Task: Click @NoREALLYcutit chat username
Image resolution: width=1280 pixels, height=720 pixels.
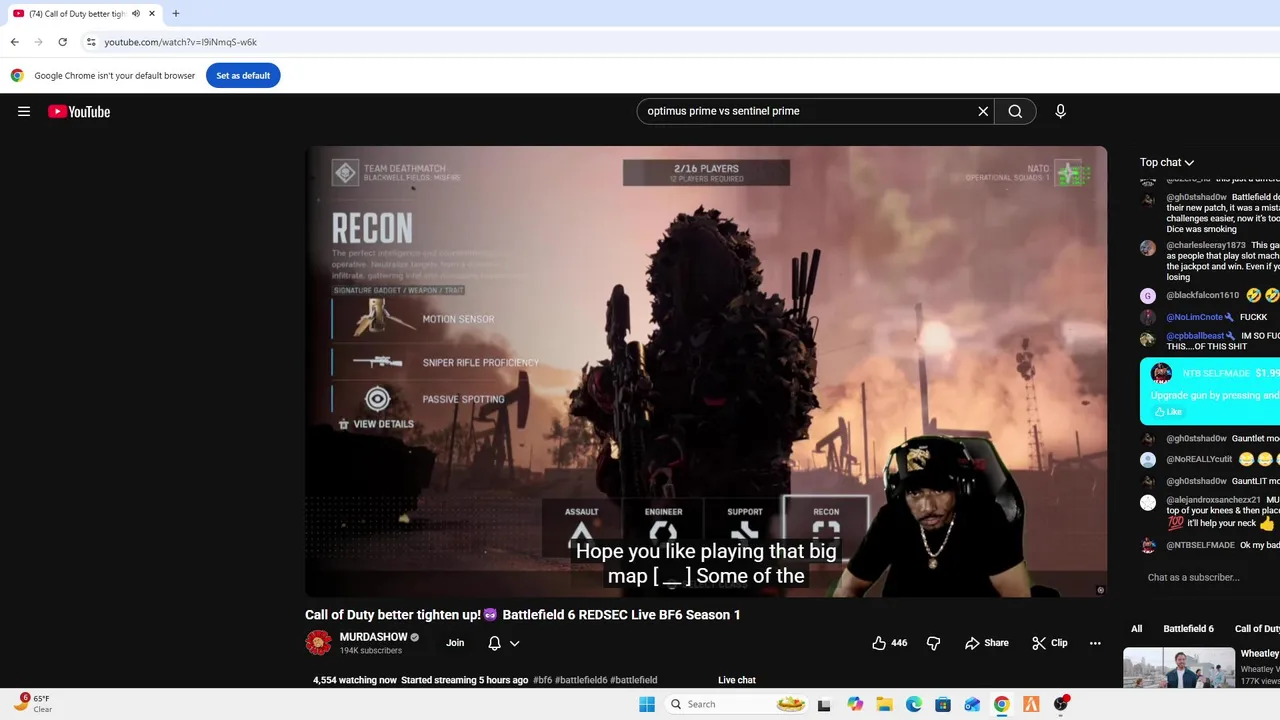Action: pos(1199,460)
